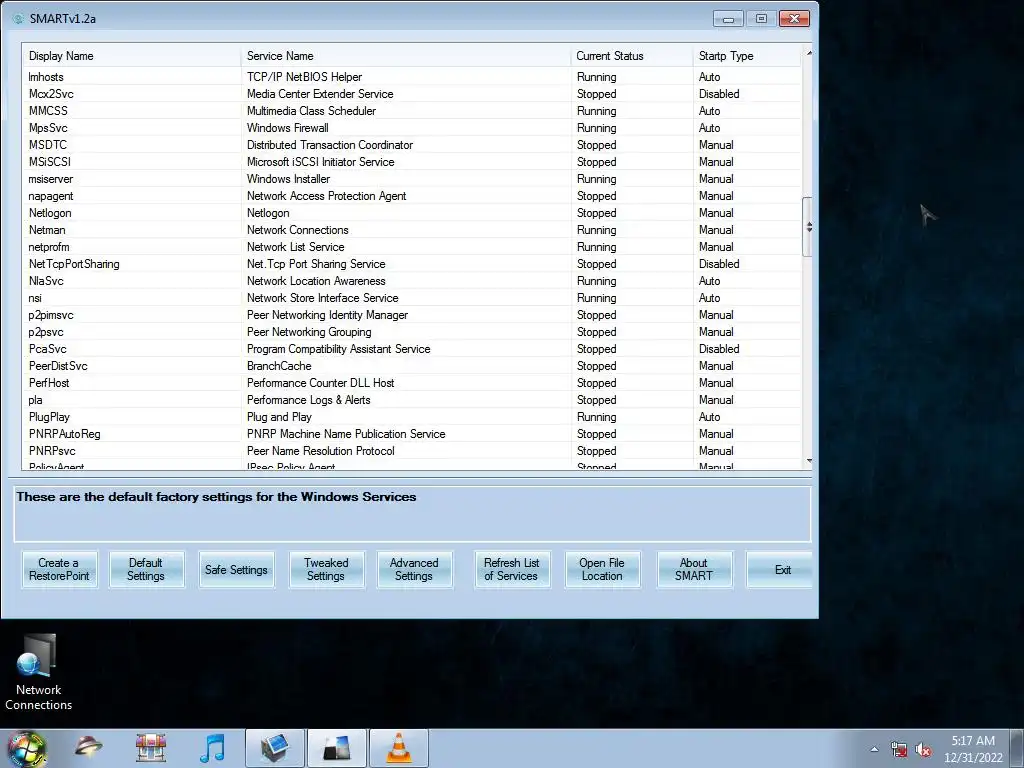Click the SMART title bar app icon
The height and width of the screenshot is (768, 1024).
coord(18,18)
